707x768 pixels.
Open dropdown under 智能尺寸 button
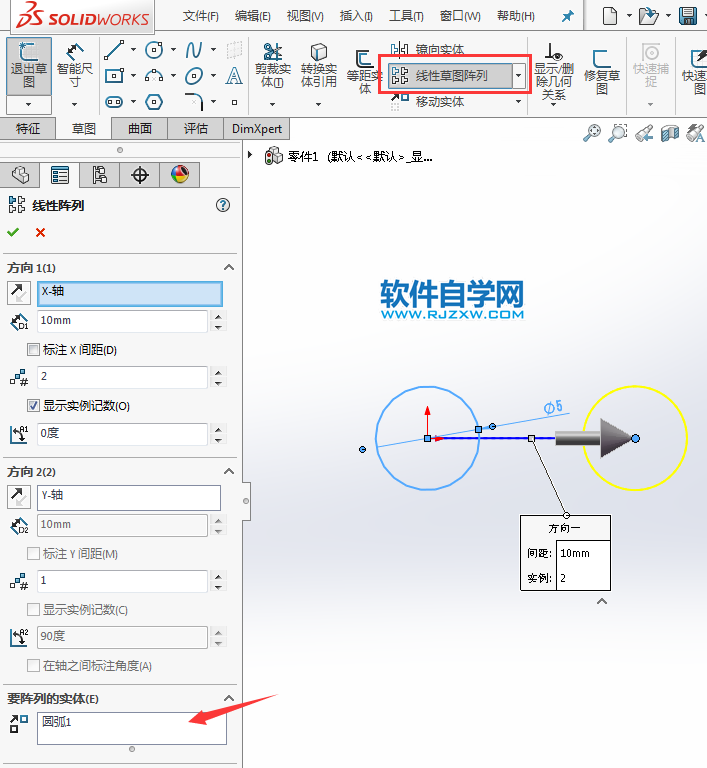(x=74, y=104)
